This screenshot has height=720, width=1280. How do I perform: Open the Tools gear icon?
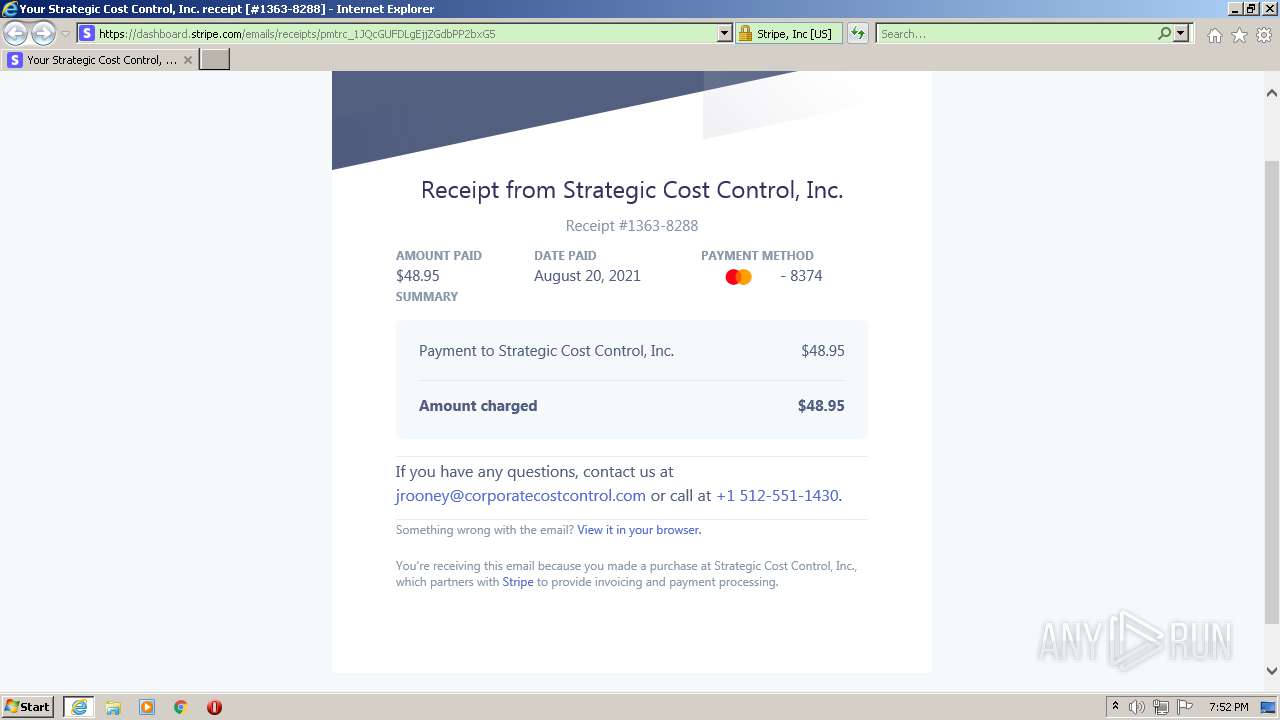1264,35
